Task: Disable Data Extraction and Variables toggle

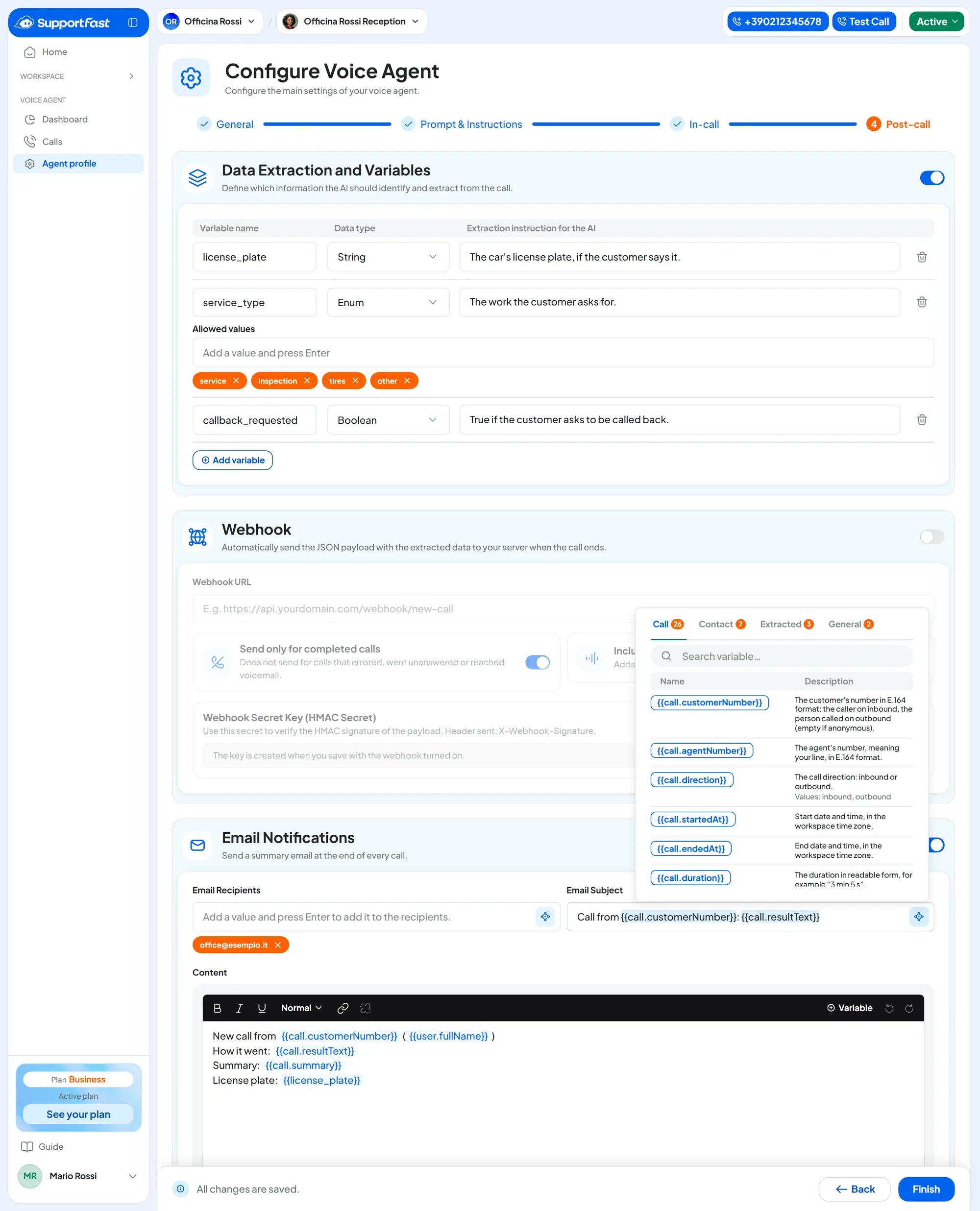Action: click(x=931, y=178)
